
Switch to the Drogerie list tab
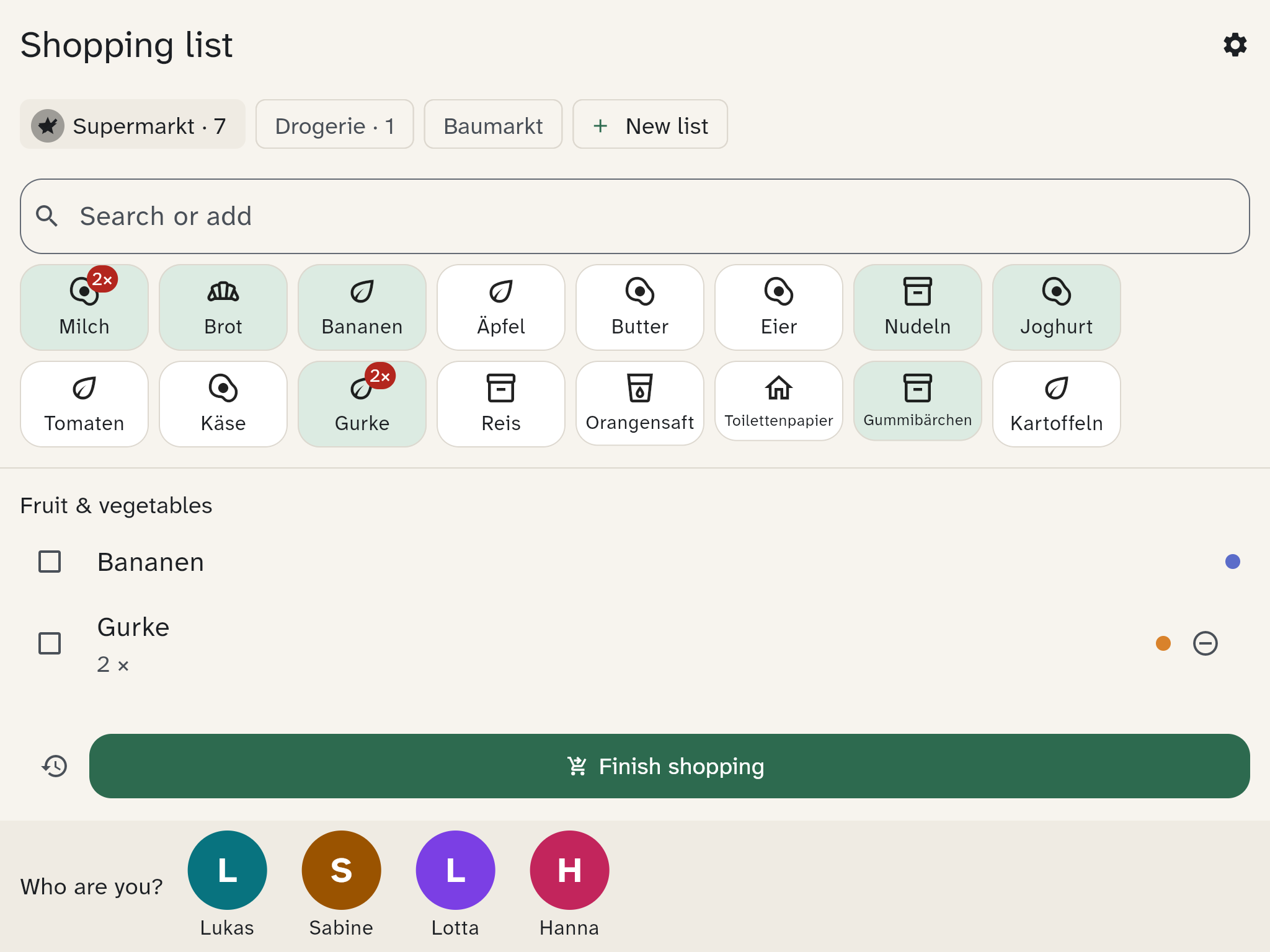tap(335, 125)
